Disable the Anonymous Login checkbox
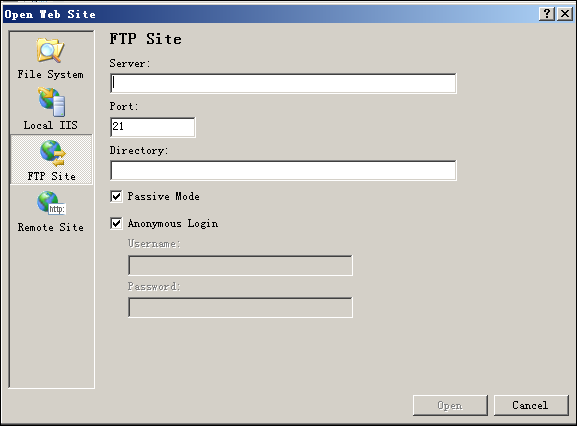The width and height of the screenshot is (577, 426). [x=116, y=223]
